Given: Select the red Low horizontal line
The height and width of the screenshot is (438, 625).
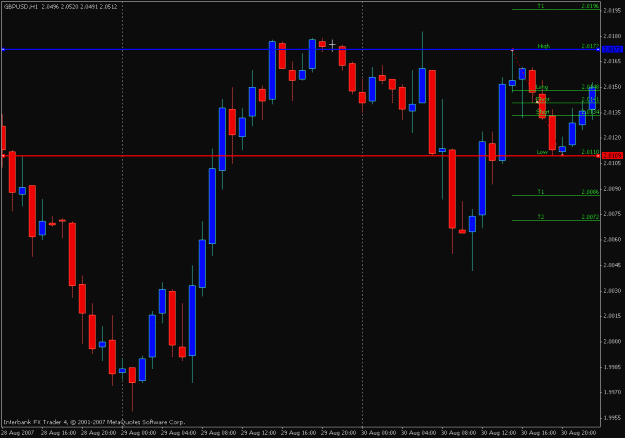Looking at the screenshot, I should pyautogui.click(x=301, y=156).
